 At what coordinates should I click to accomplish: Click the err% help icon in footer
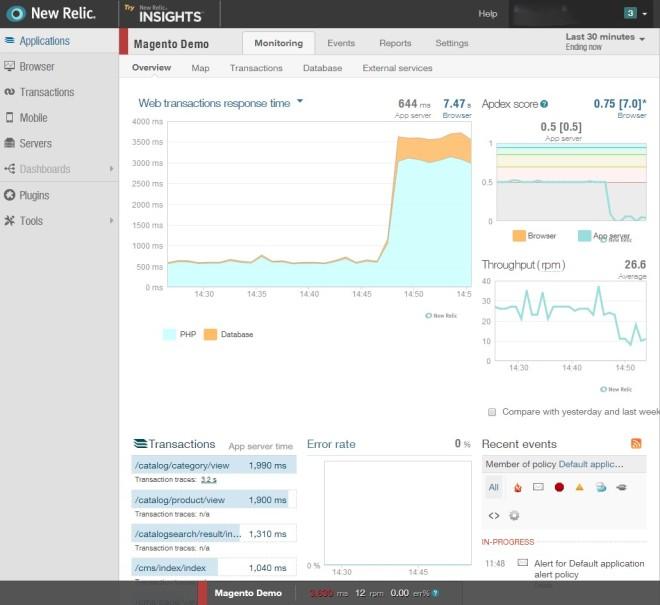point(435,593)
